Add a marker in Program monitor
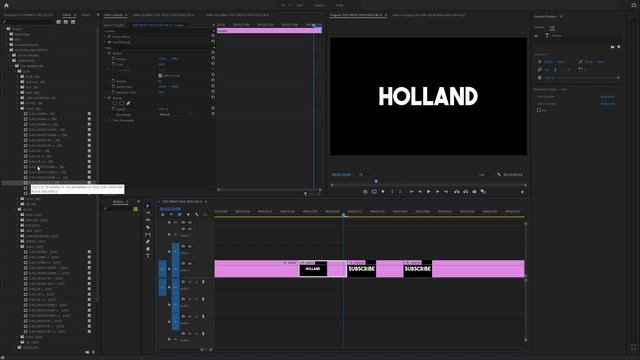Screen dimensions: 640x360 (383, 191)
